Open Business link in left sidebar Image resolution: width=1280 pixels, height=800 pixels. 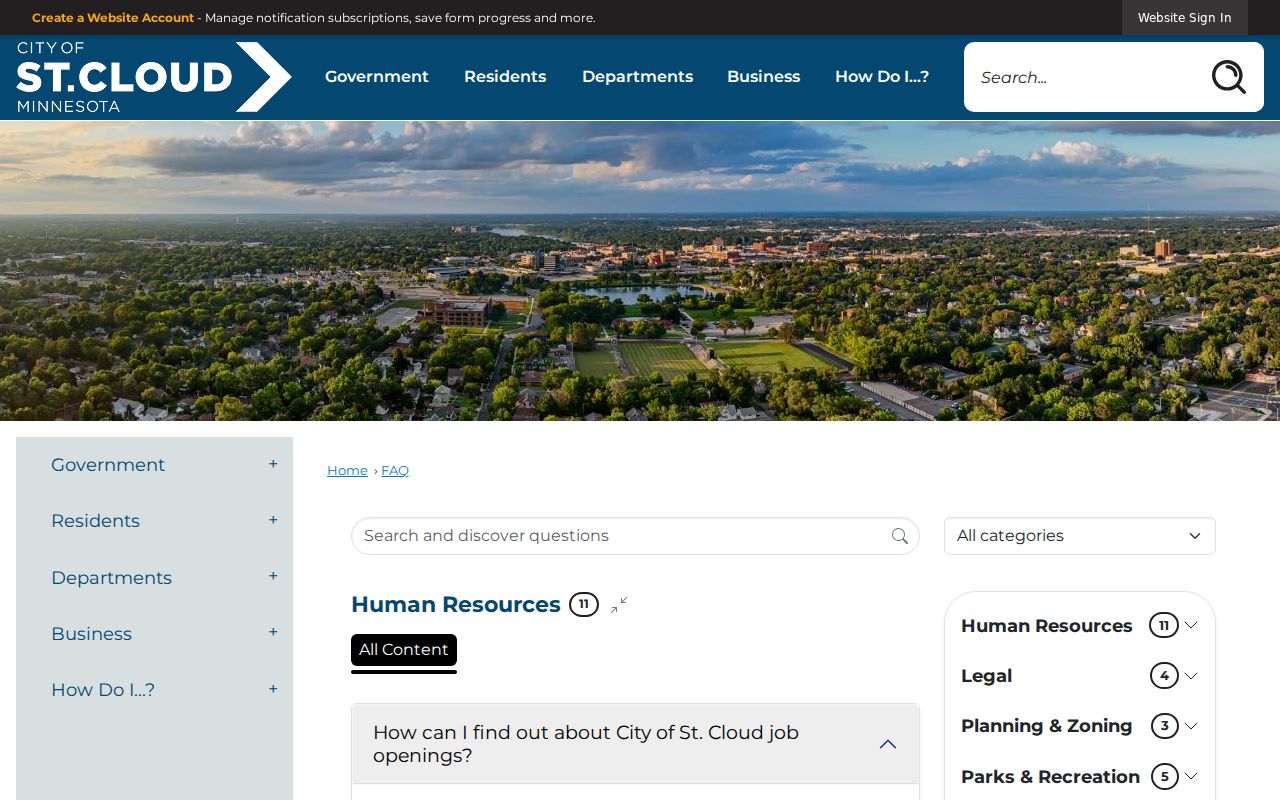91,634
